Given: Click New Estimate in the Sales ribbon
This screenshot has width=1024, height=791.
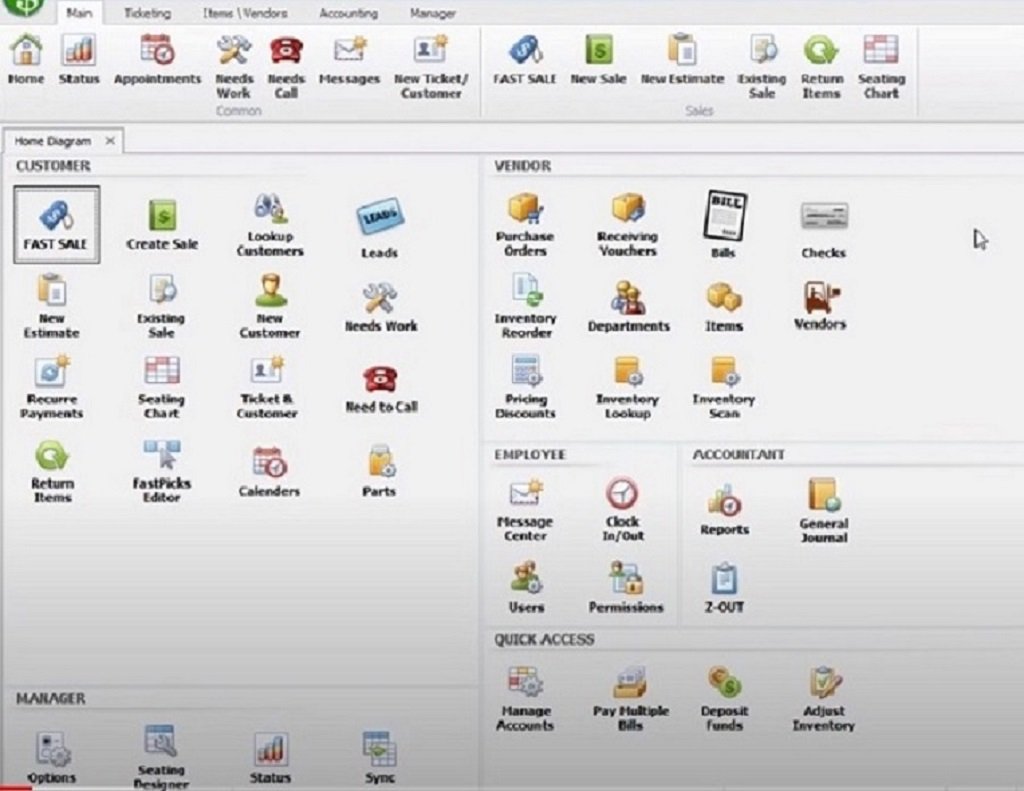Looking at the screenshot, I should (x=682, y=60).
